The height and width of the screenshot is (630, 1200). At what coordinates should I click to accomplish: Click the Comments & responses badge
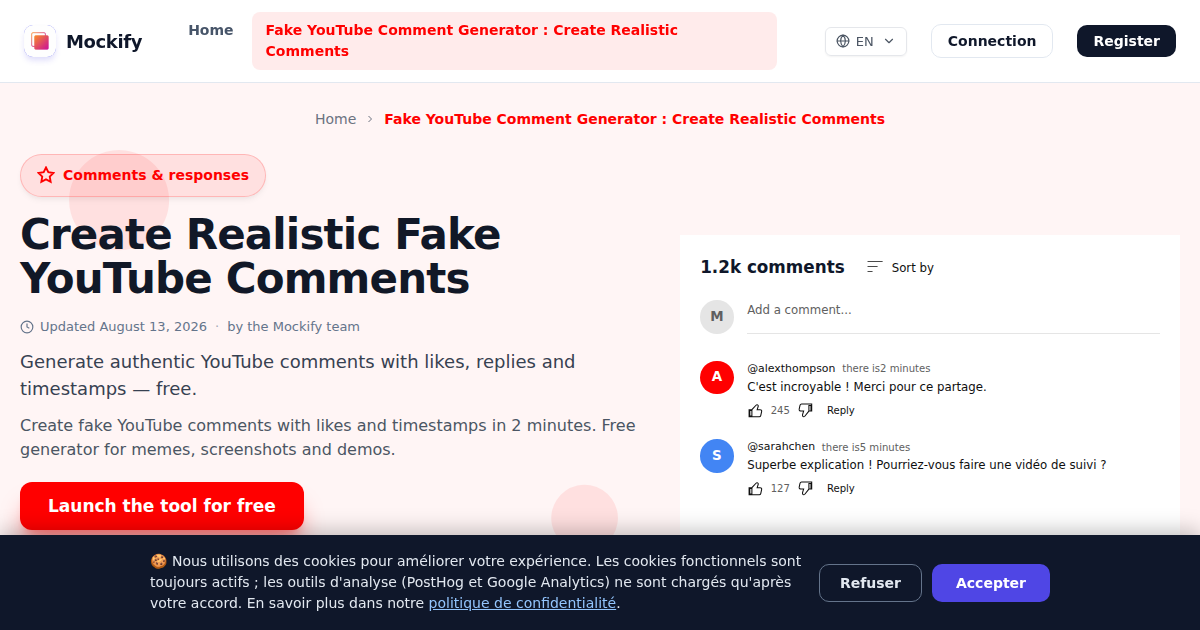pyautogui.click(x=143, y=175)
